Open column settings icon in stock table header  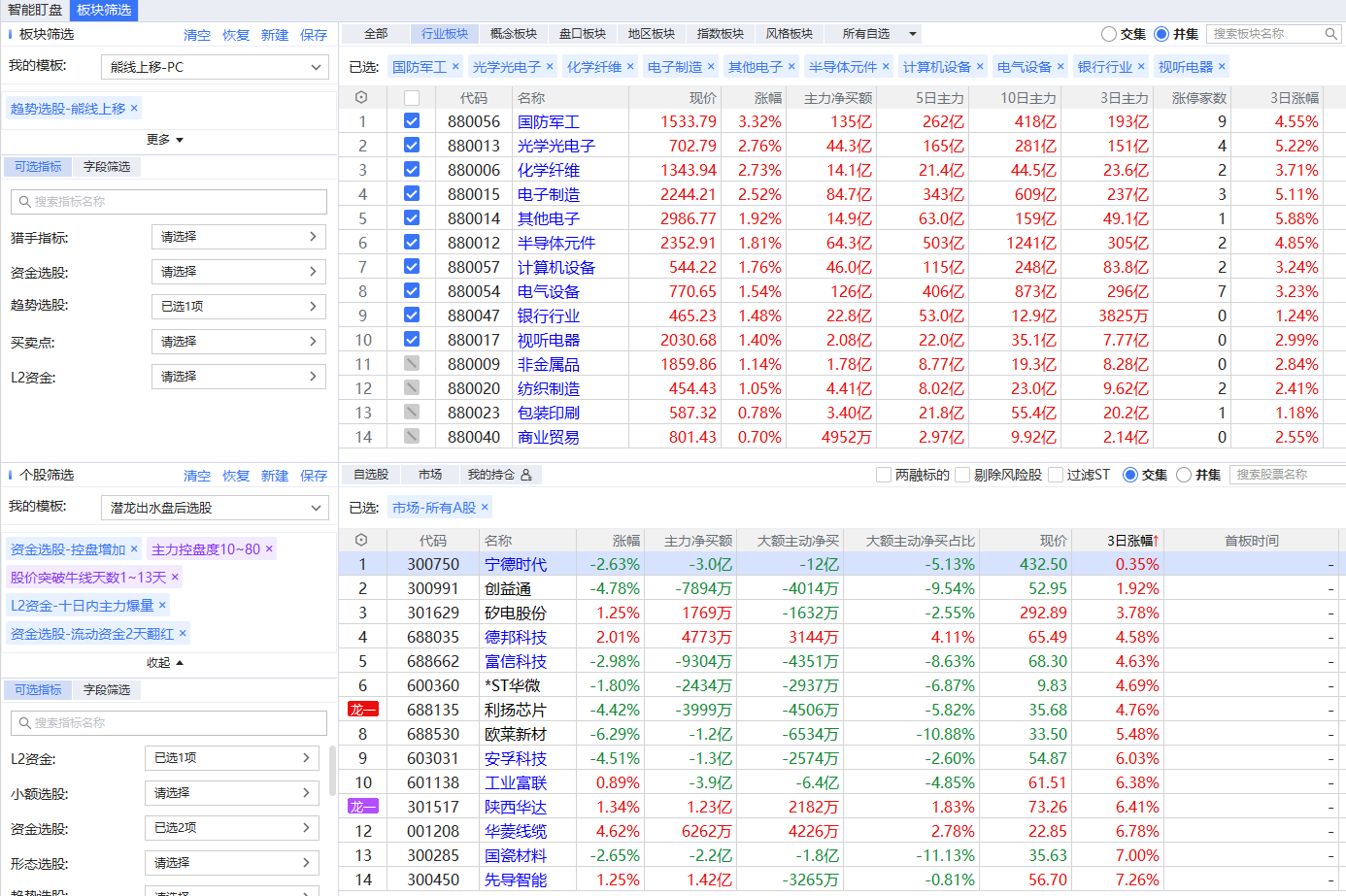point(361,540)
